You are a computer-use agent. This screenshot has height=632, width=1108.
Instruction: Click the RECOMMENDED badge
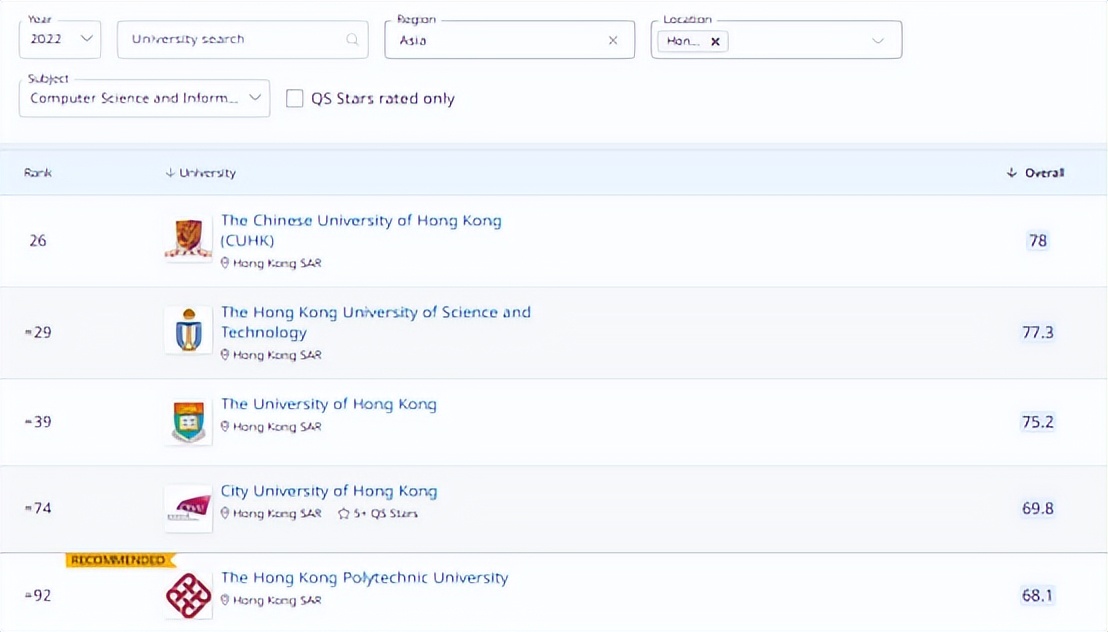point(119,561)
